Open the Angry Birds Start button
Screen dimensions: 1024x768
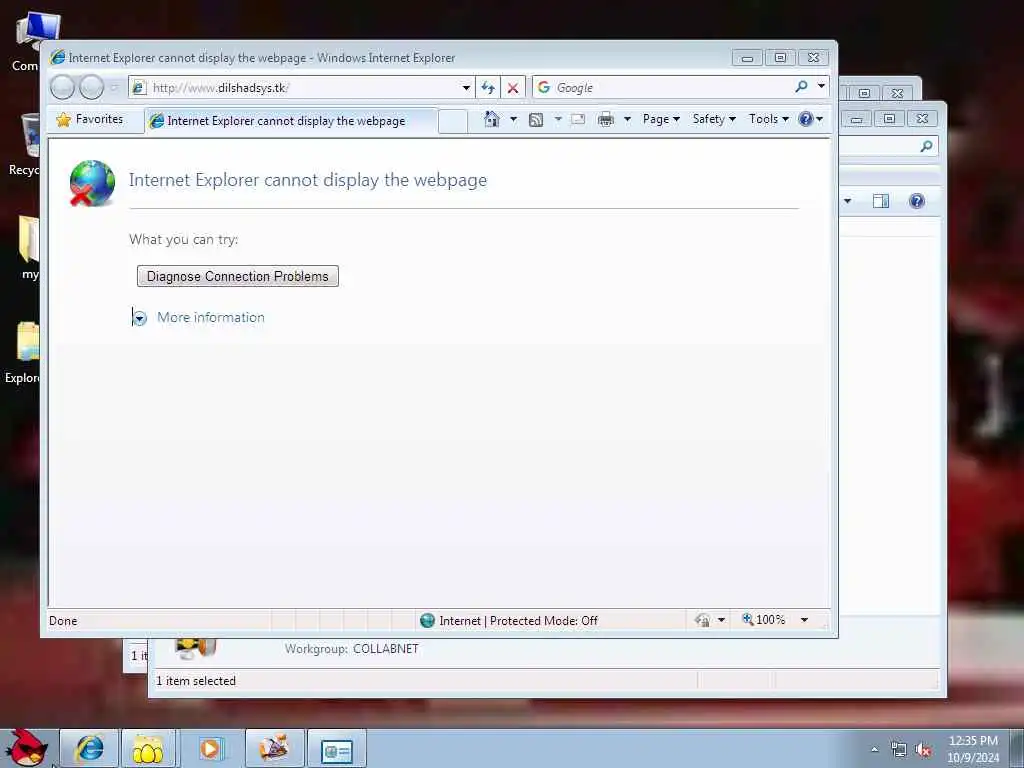click(26, 747)
